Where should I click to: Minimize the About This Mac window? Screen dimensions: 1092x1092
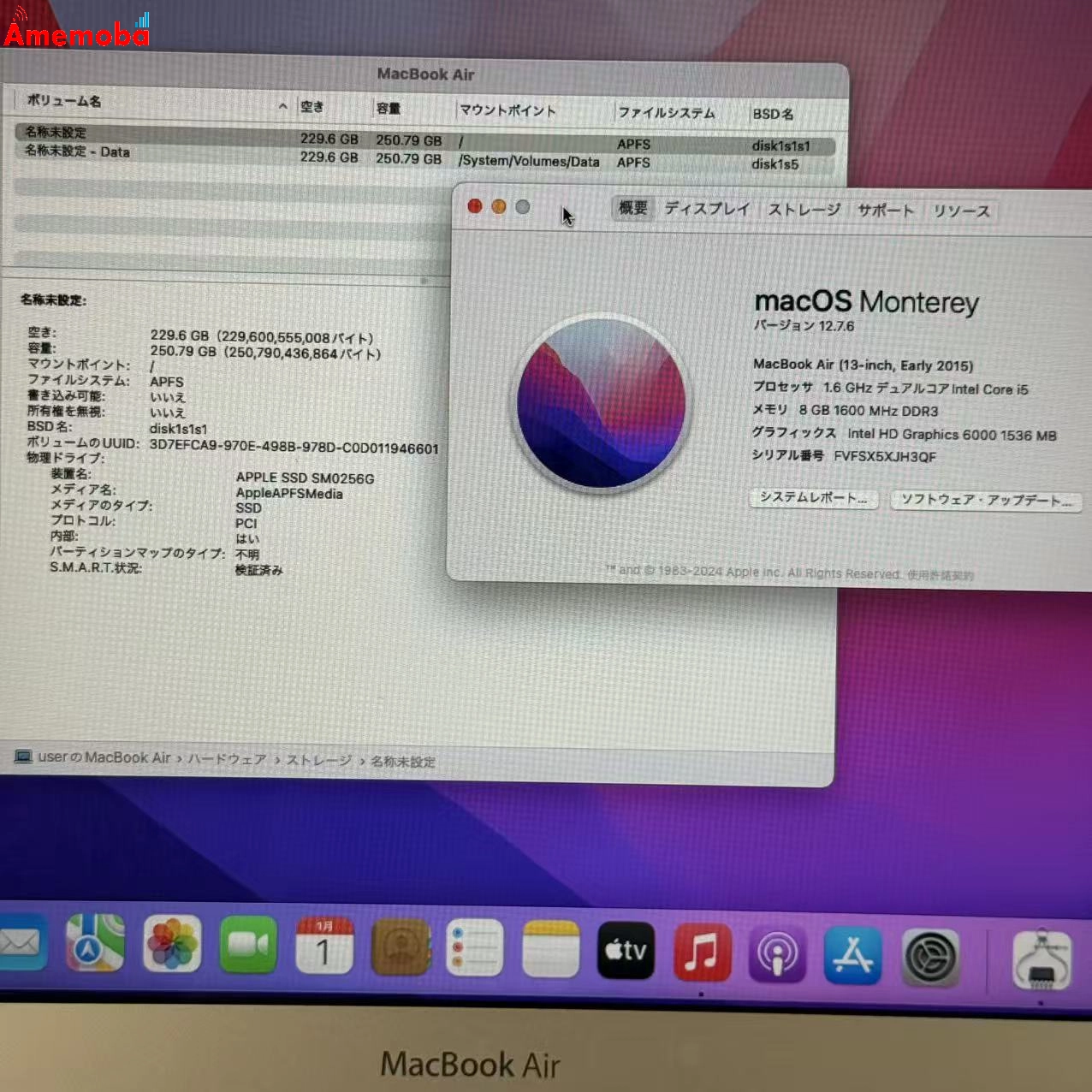(x=499, y=206)
